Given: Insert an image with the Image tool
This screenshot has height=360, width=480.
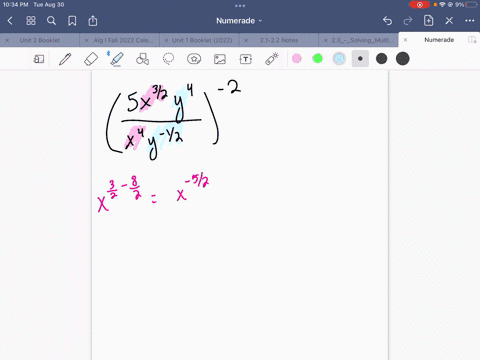Looking at the screenshot, I should pos(220,59).
